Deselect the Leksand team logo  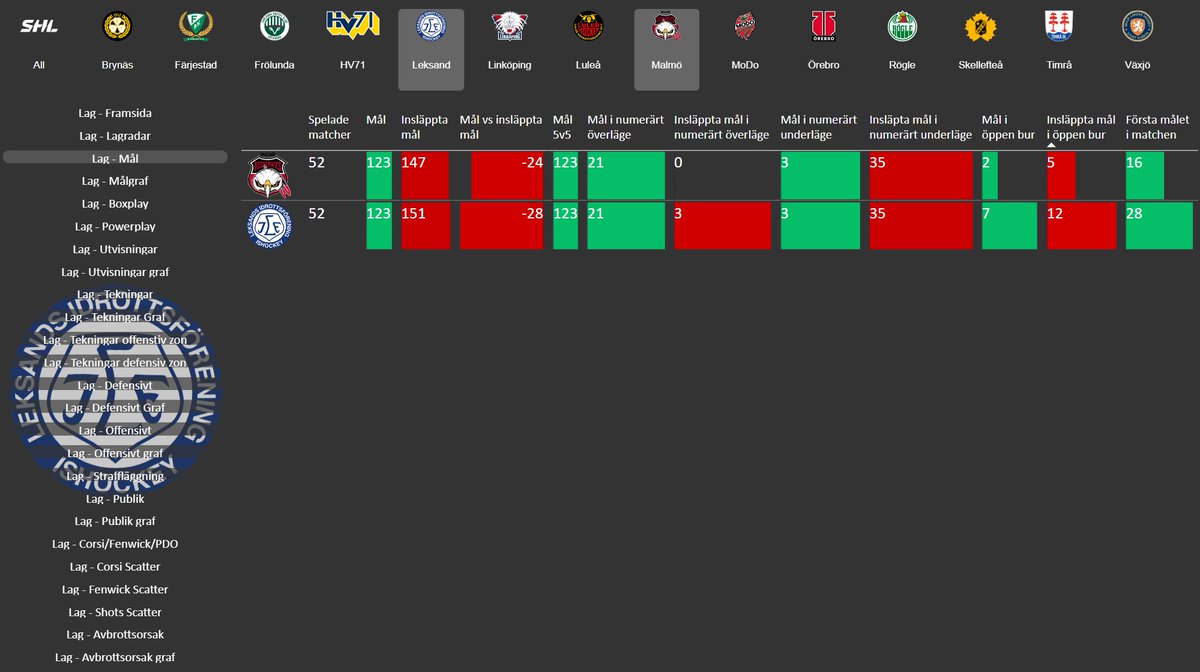(431, 26)
